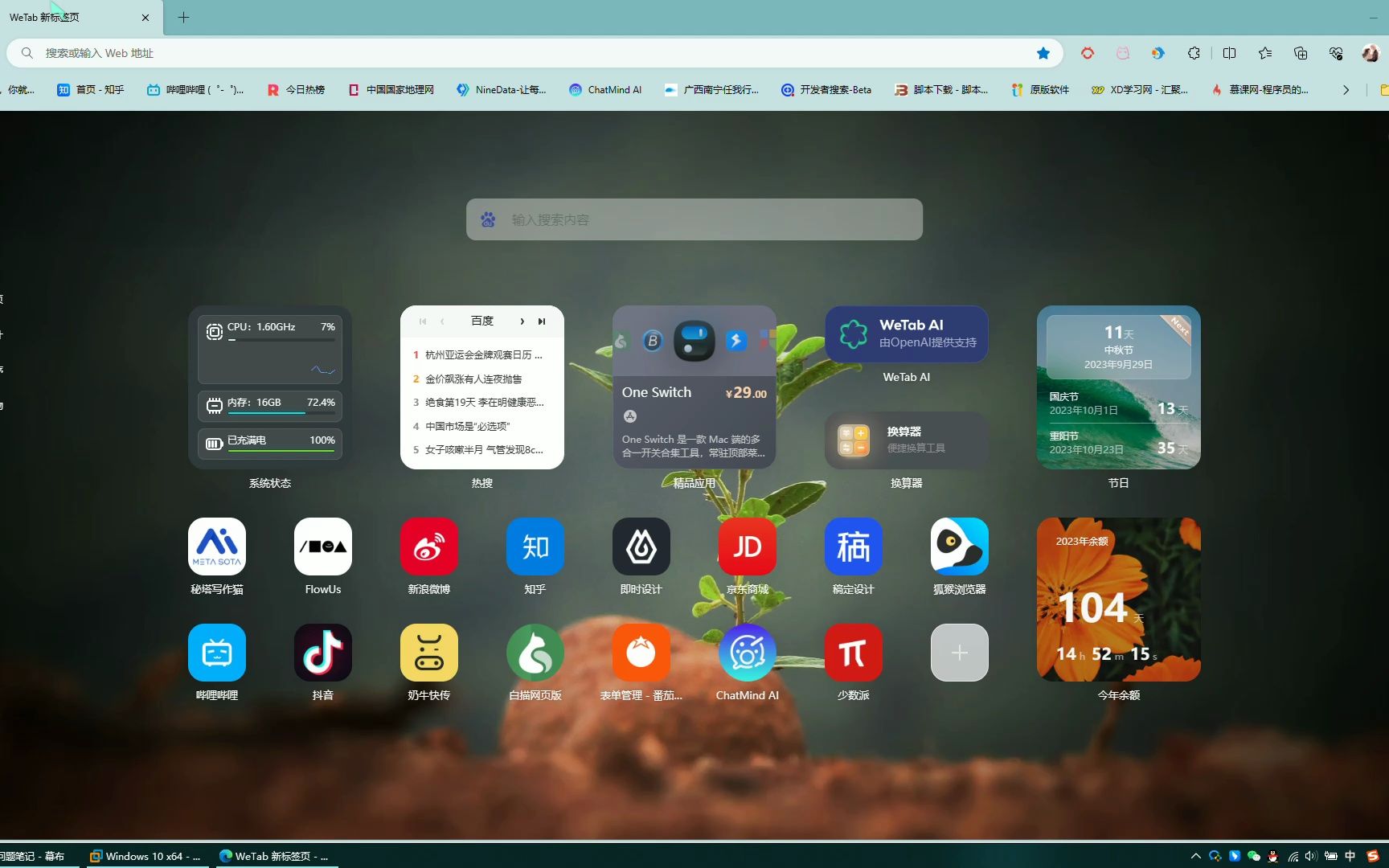Open the 少数派 app icon

pos(854,653)
